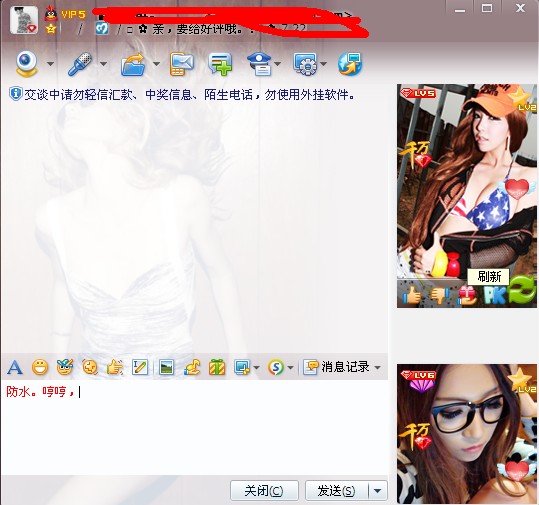Click the round yellow plus face icon
This screenshot has height=505, width=539.
[90, 367]
